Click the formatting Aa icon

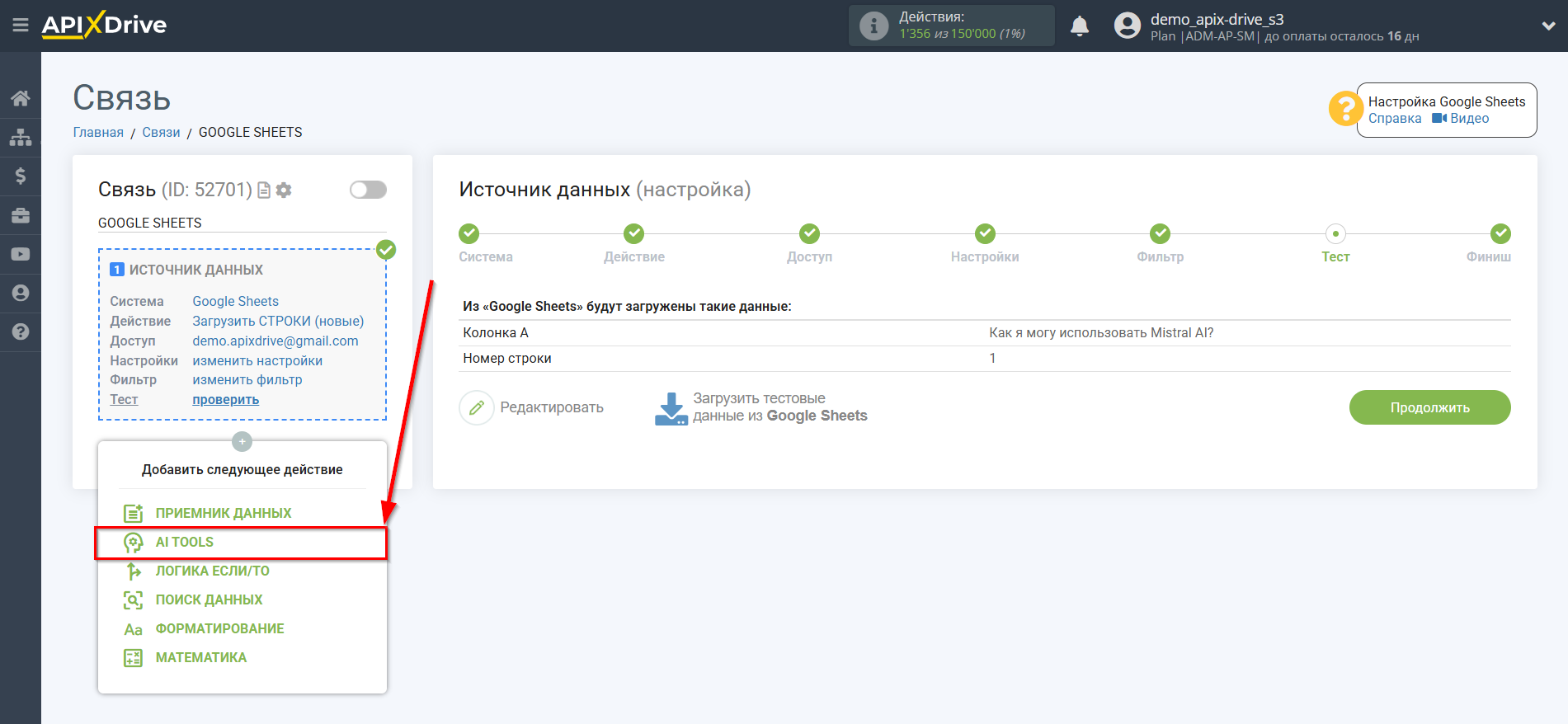click(133, 629)
